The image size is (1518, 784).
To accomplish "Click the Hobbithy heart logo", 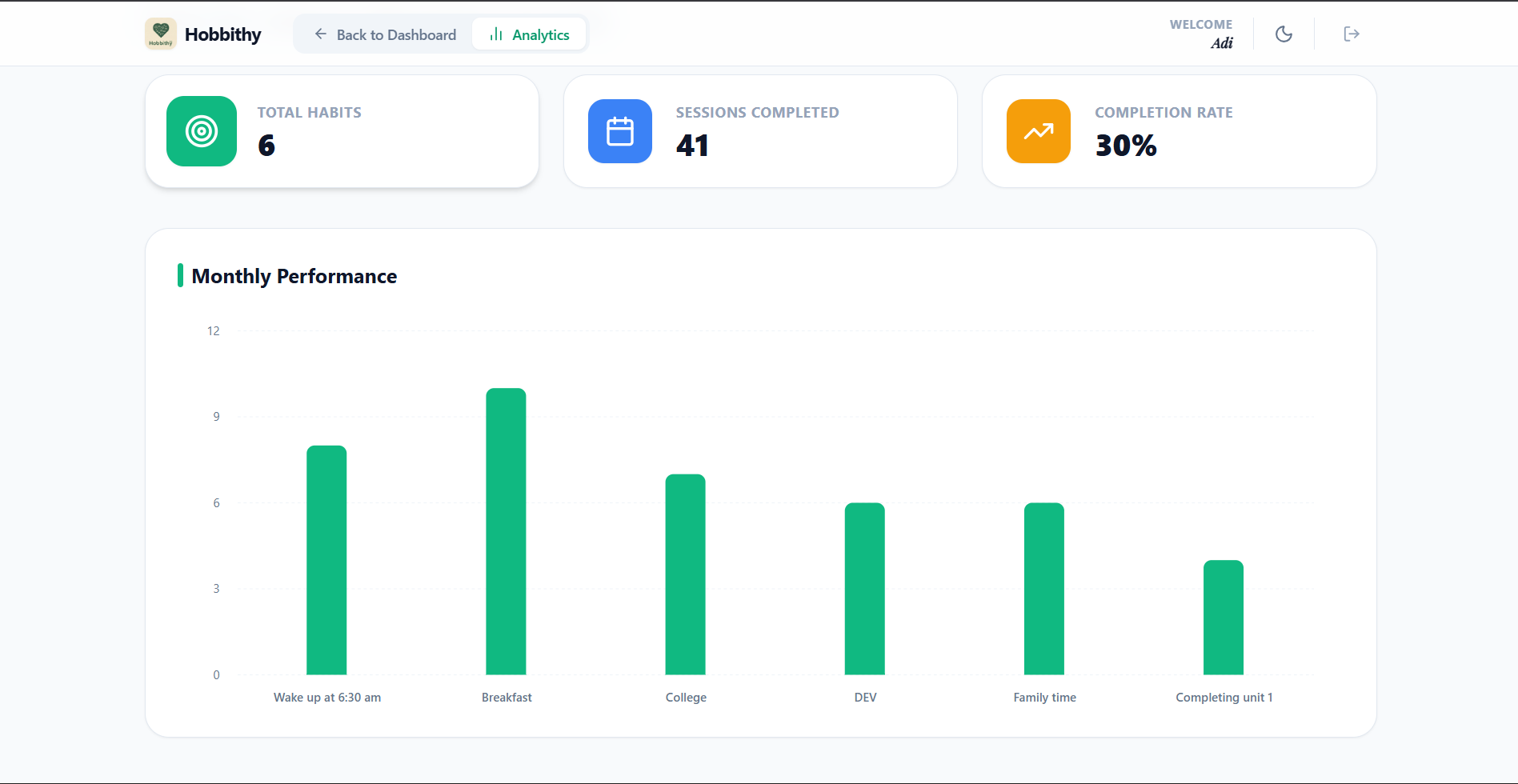I will point(161,34).
